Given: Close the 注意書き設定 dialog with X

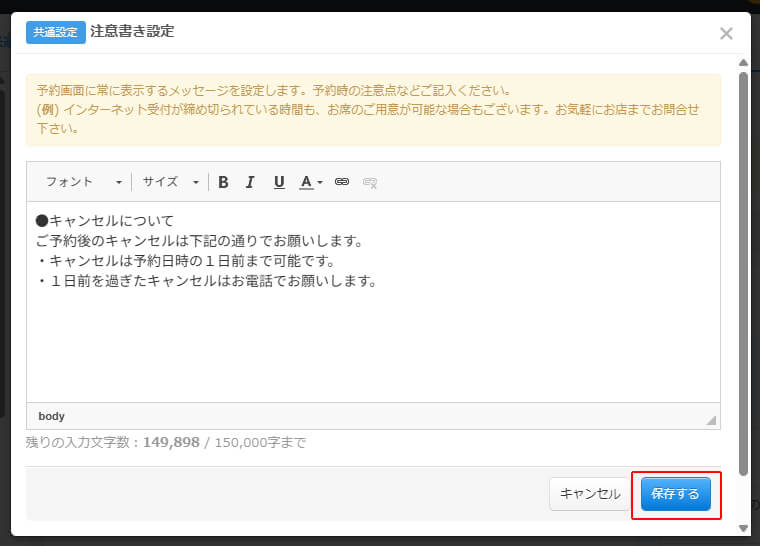Looking at the screenshot, I should pos(726,34).
